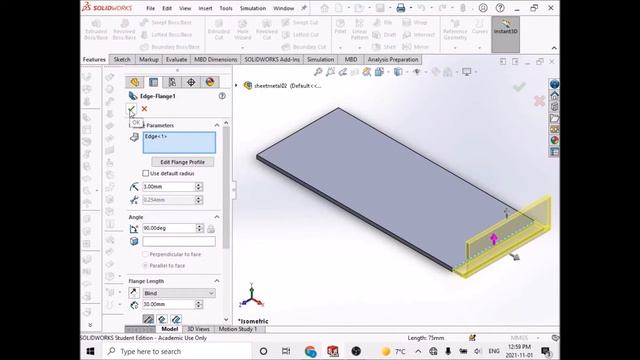Cancel the Edge-Flange with the red X

click(x=144, y=109)
